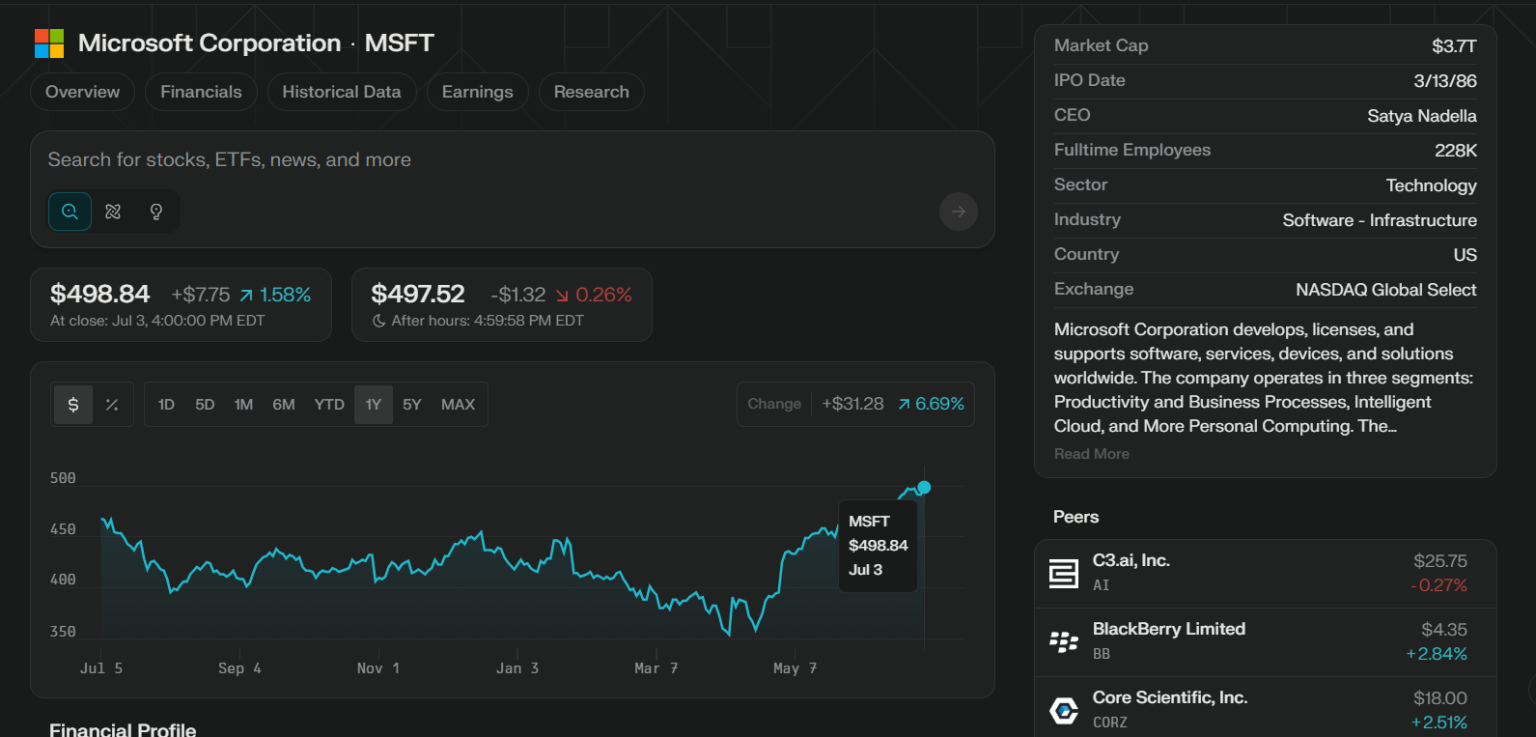Viewport: 1536px width, 737px height.
Task: Click the BlackBerry logo icon in Peers
Action: point(1063,641)
